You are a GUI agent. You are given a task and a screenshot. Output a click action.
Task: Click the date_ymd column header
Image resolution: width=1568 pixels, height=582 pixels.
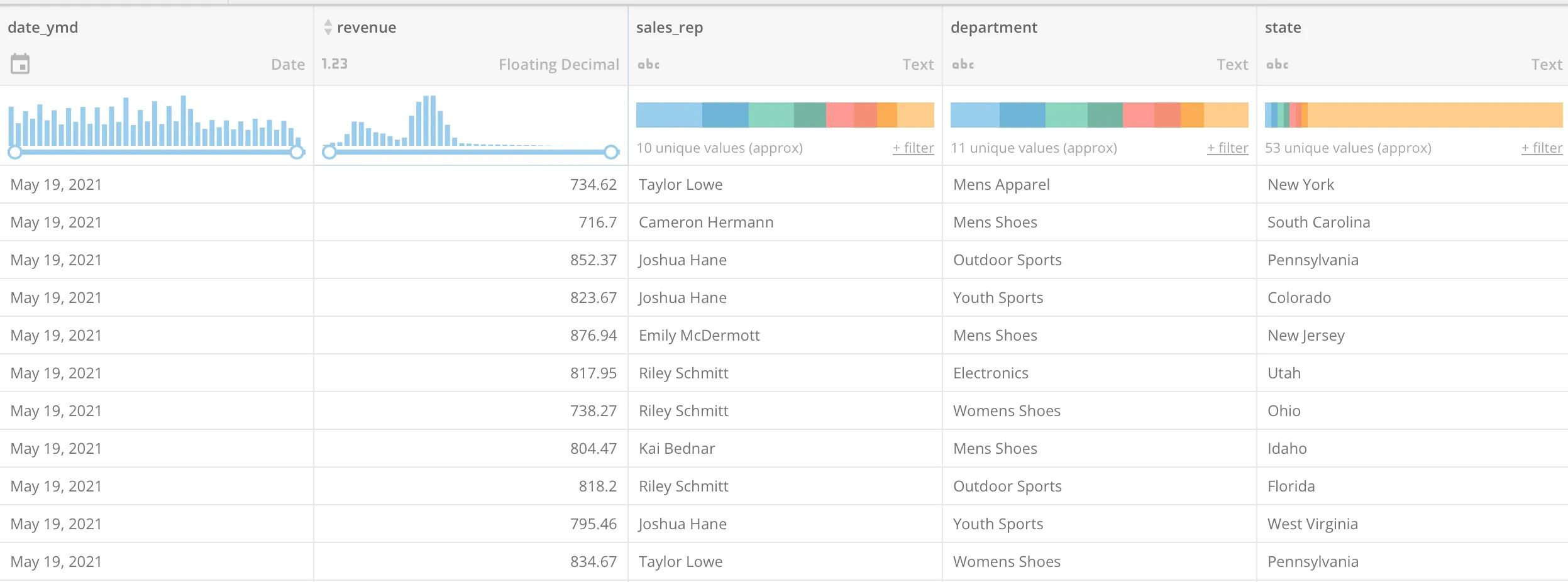(43, 27)
